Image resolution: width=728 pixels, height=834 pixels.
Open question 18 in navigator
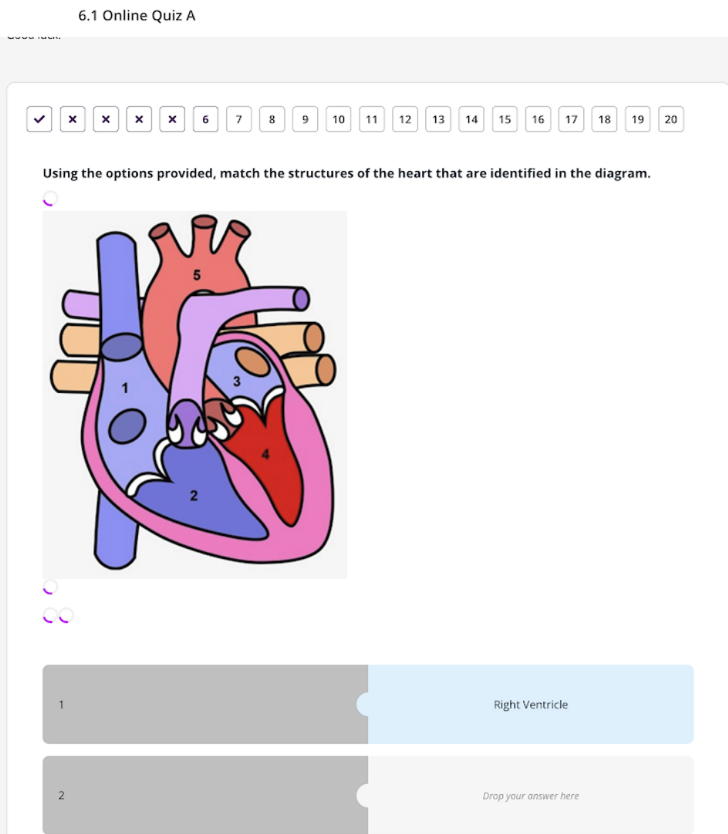click(x=604, y=119)
